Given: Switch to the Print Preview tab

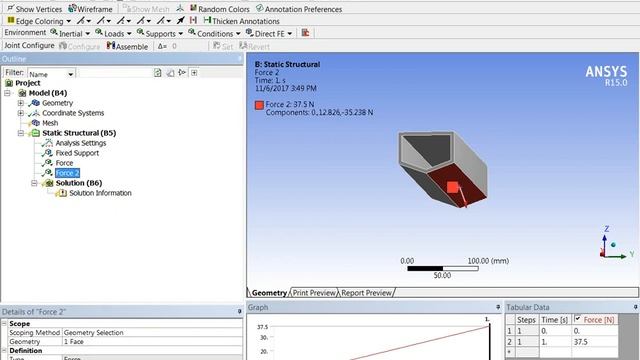Looking at the screenshot, I should click(314, 293).
